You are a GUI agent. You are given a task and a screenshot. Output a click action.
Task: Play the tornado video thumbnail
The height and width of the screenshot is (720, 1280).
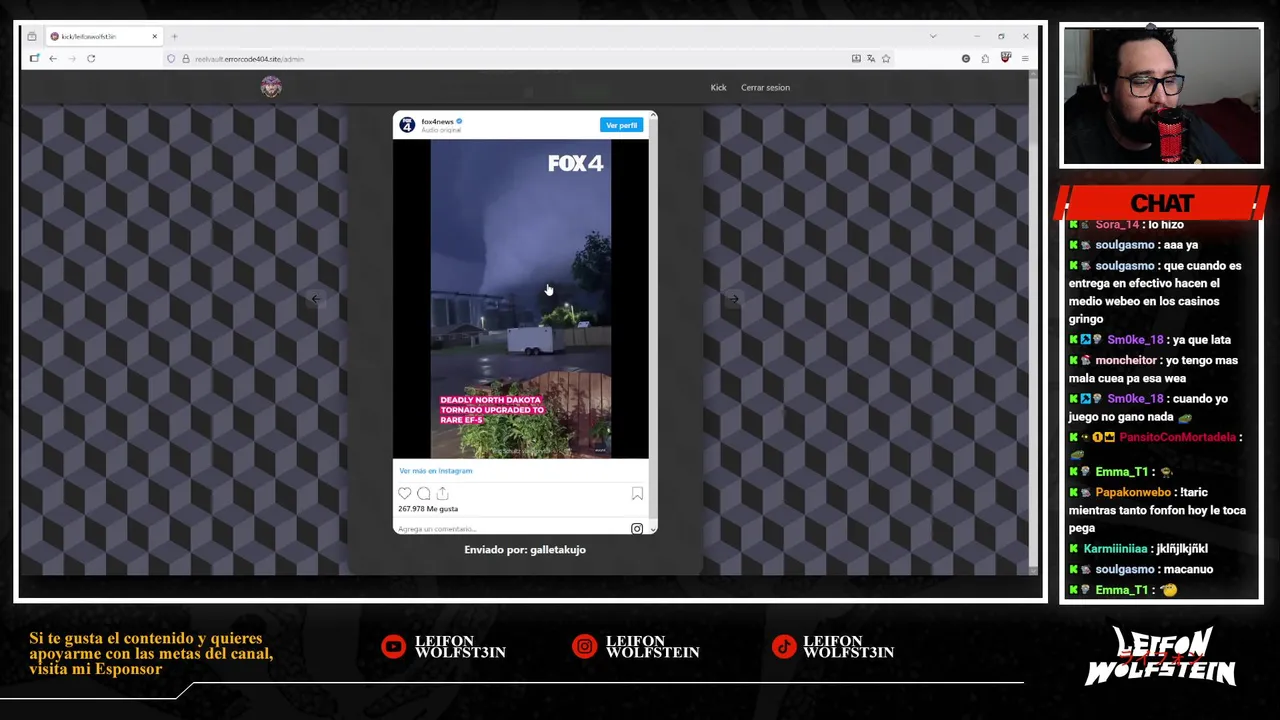[x=520, y=299]
